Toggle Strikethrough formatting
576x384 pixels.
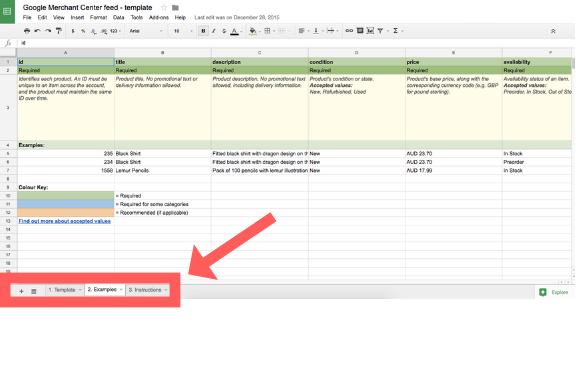tap(224, 31)
